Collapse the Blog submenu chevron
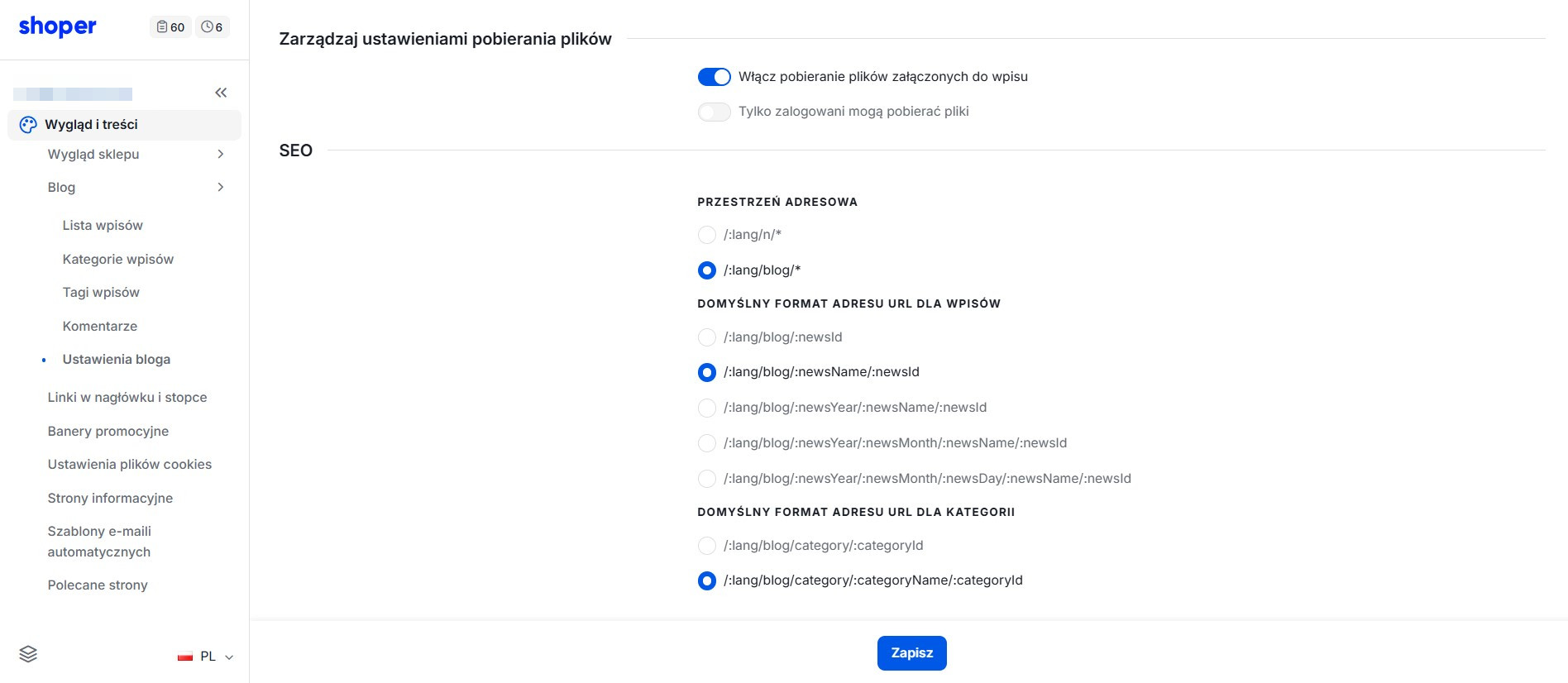 coord(221,188)
